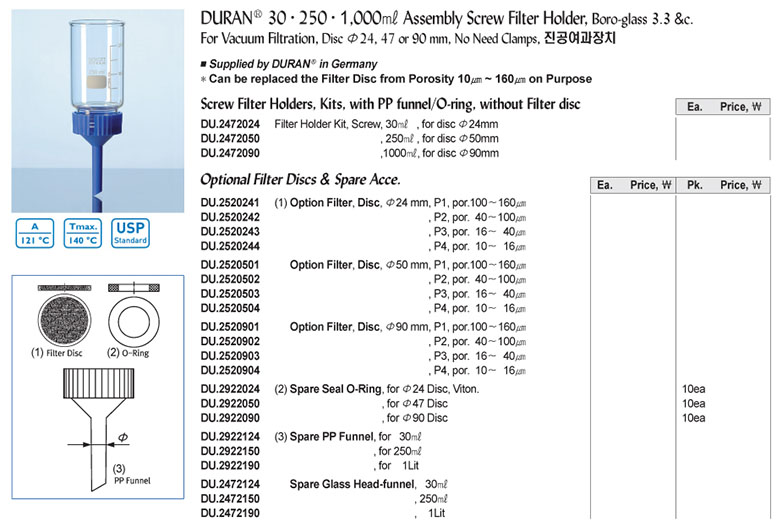
Task: Click the USP Standard badge
Action: [x=130, y=233]
